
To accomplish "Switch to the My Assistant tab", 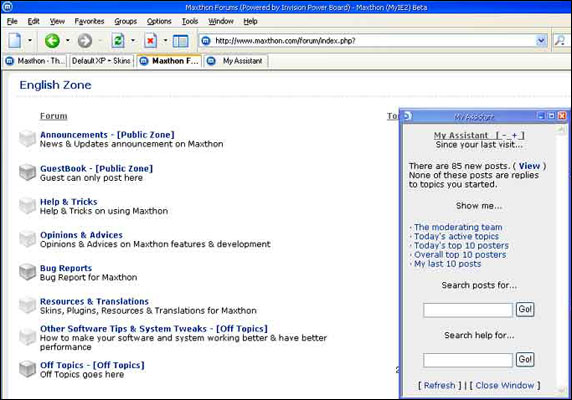I will click(x=236, y=61).
